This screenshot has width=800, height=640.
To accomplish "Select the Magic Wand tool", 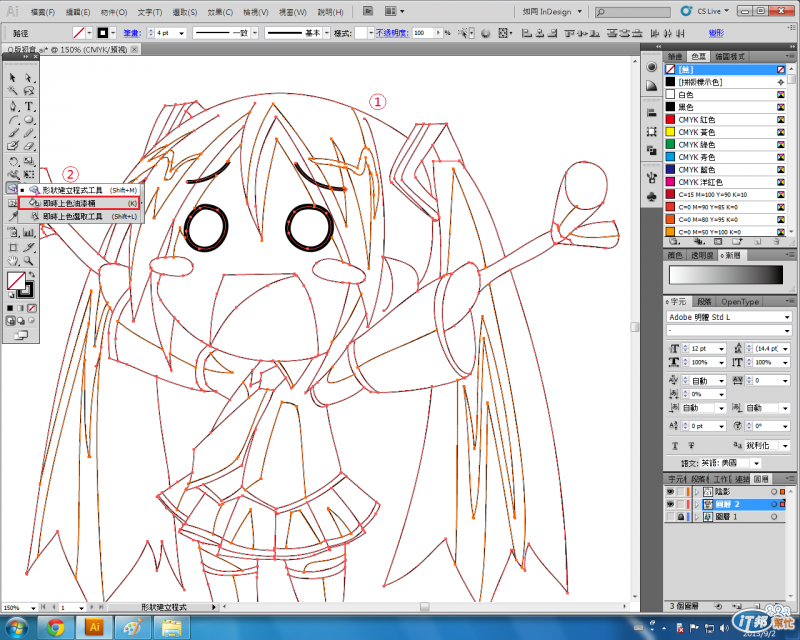I will coord(13,91).
